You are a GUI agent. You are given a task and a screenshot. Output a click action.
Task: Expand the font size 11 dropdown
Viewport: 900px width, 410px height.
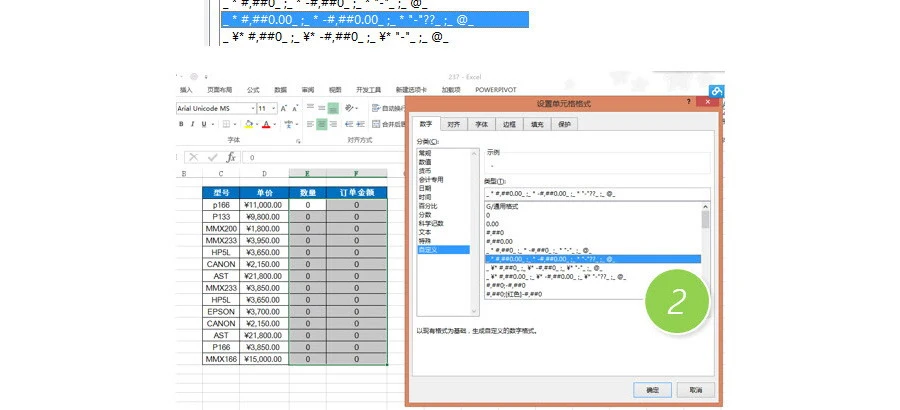click(x=274, y=108)
